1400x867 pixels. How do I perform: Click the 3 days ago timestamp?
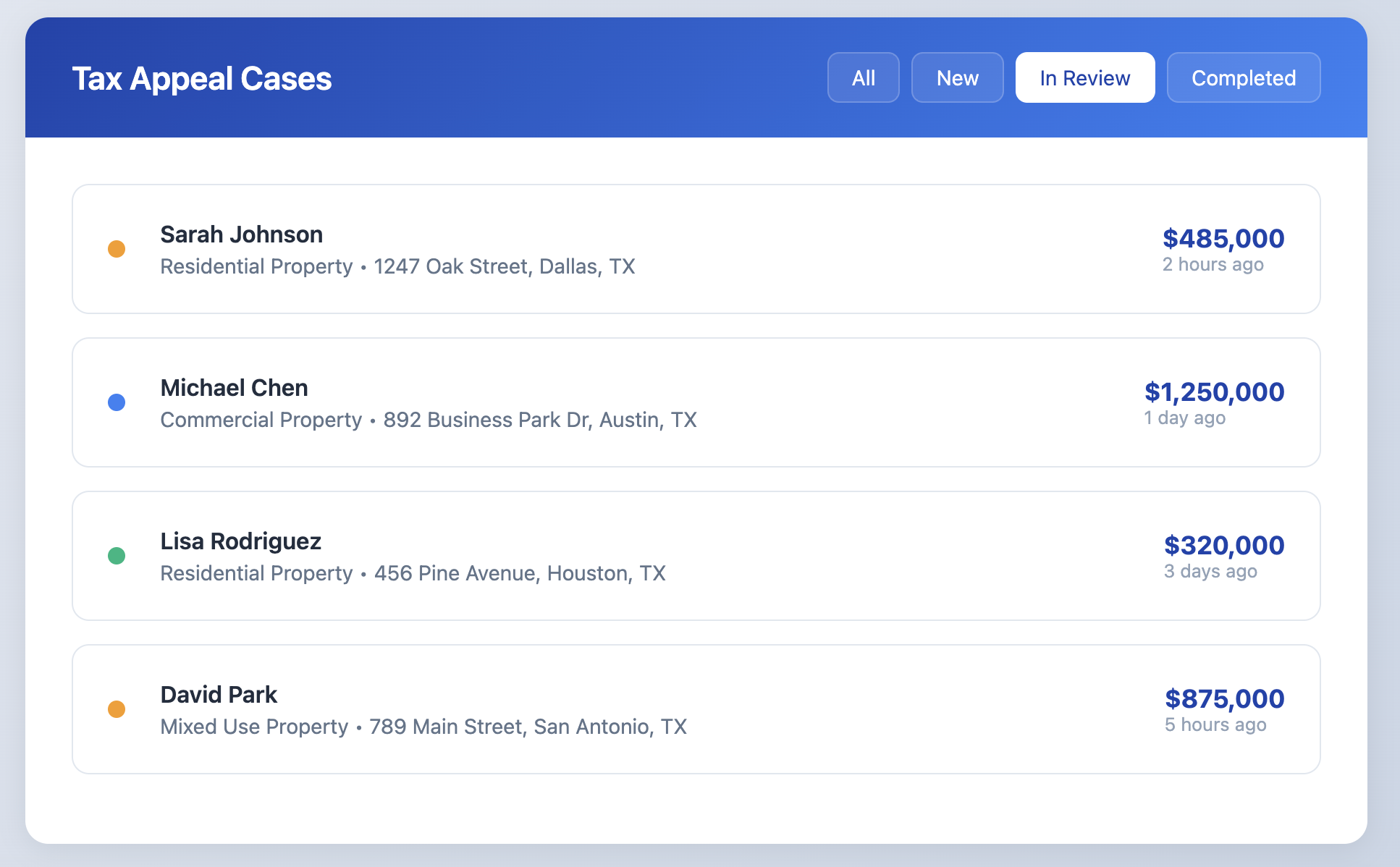point(1210,571)
